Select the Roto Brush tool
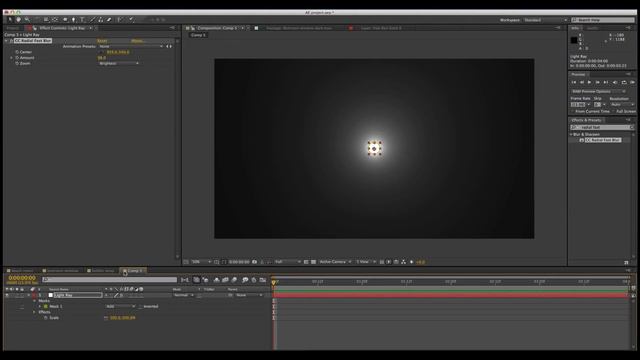This screenshot has width=640, height=360. tap(120, 20)
